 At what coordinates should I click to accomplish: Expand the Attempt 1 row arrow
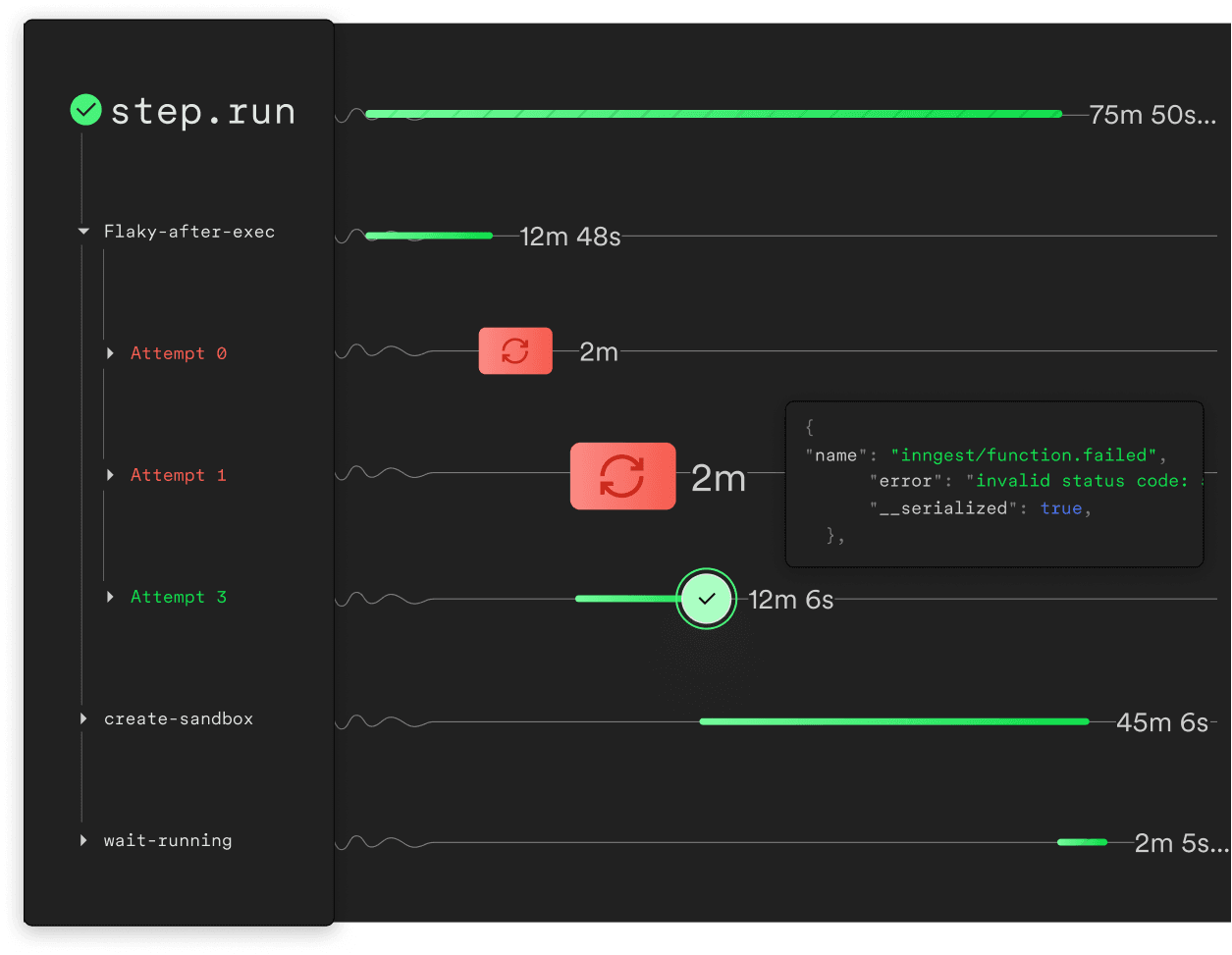click(110, 475)
